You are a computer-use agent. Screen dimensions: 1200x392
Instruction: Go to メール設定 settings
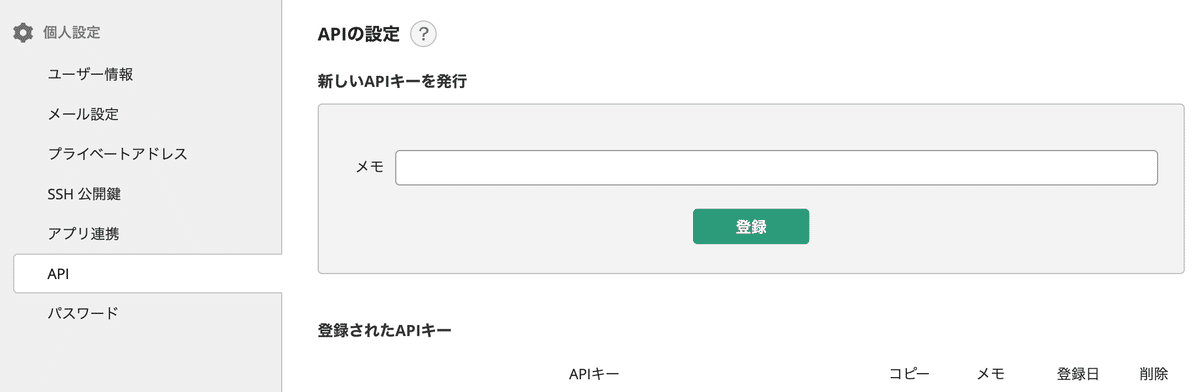coord(90,114)
